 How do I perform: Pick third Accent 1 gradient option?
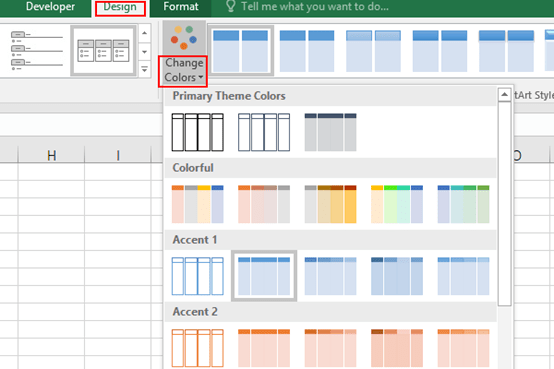pos(330,276)
